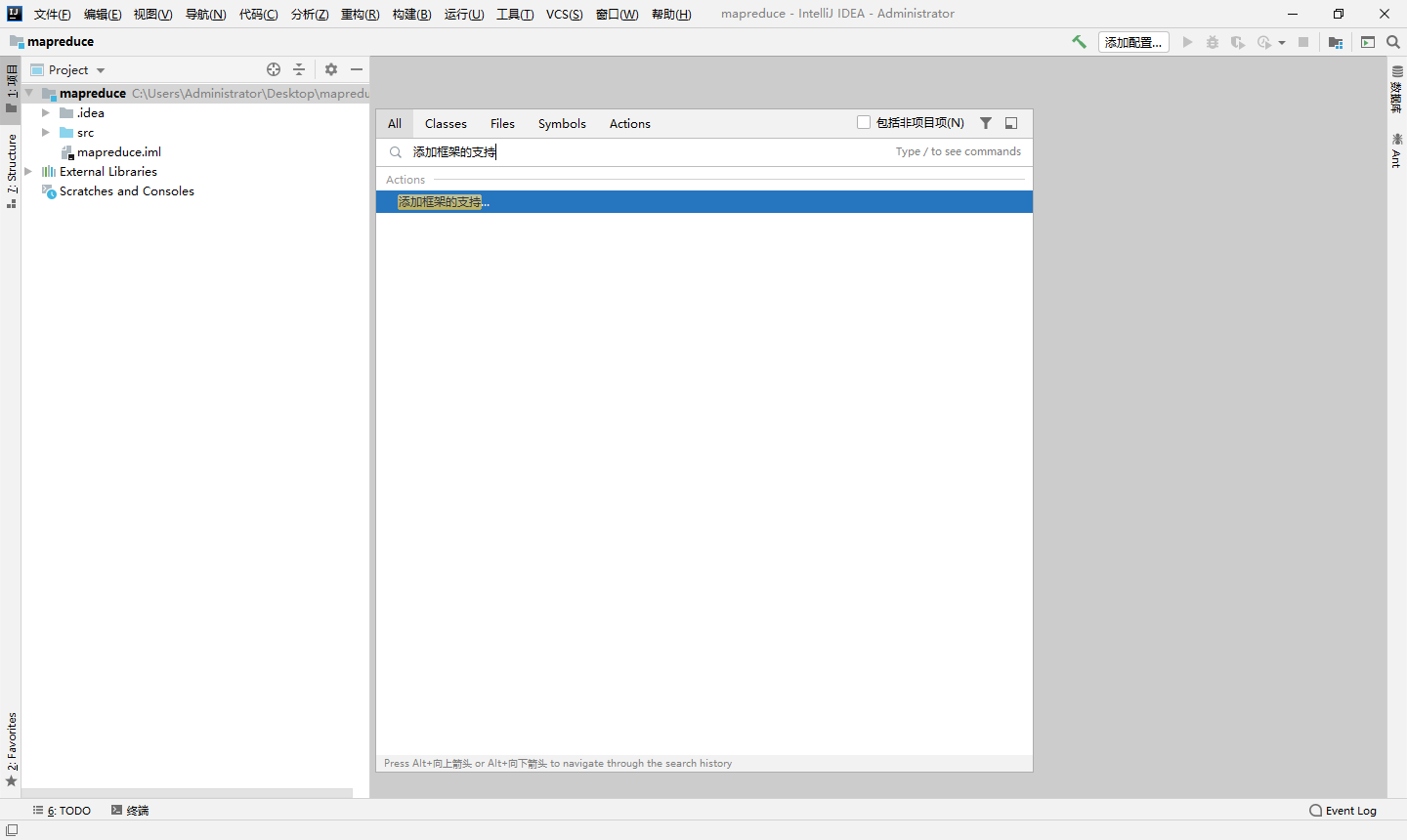1407x840 pixels.
Task: Open the 6: TODO tool window
Action: click(x=62, y=811)
